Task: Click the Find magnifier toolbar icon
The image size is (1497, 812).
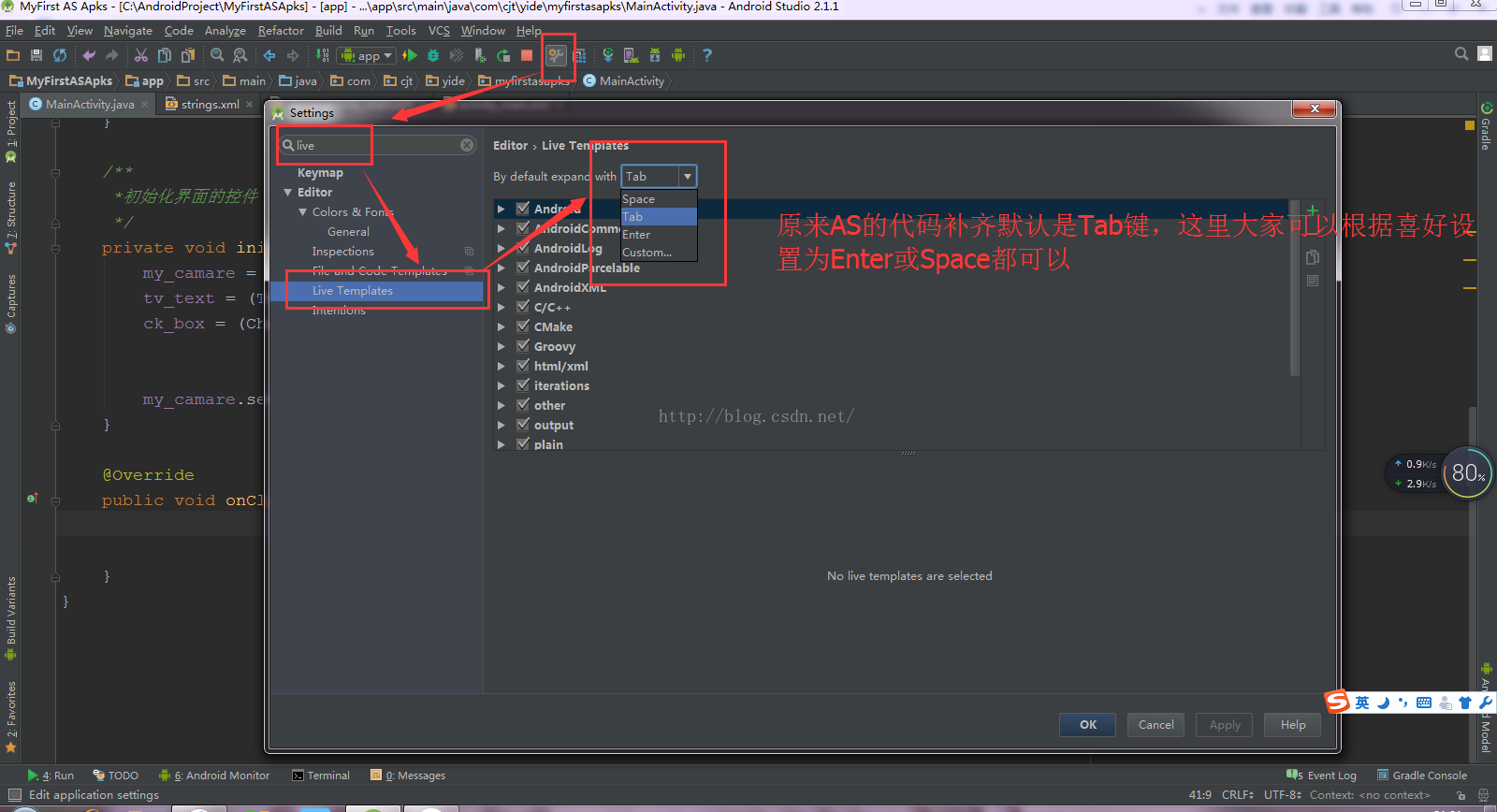Action: click(x=217, y=55)
